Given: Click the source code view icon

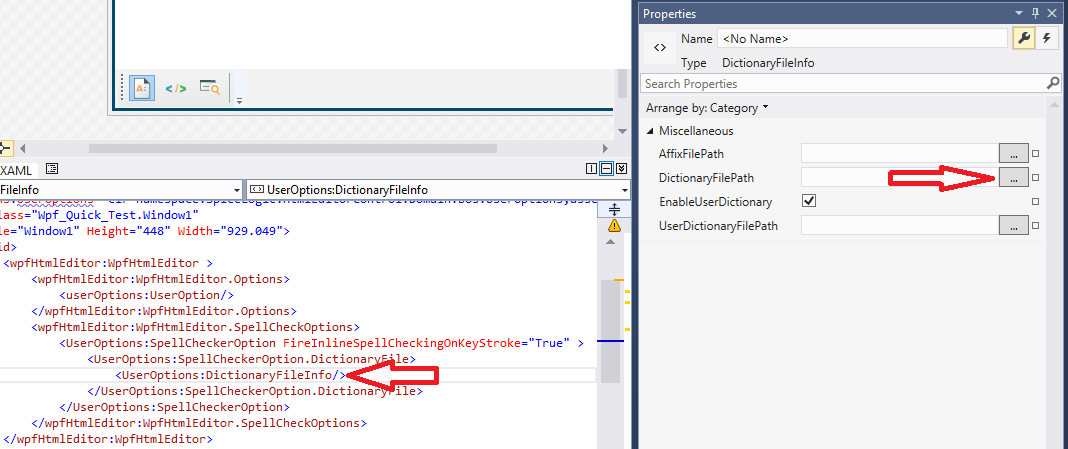Looking at the screenshot, I should [176, 88].
